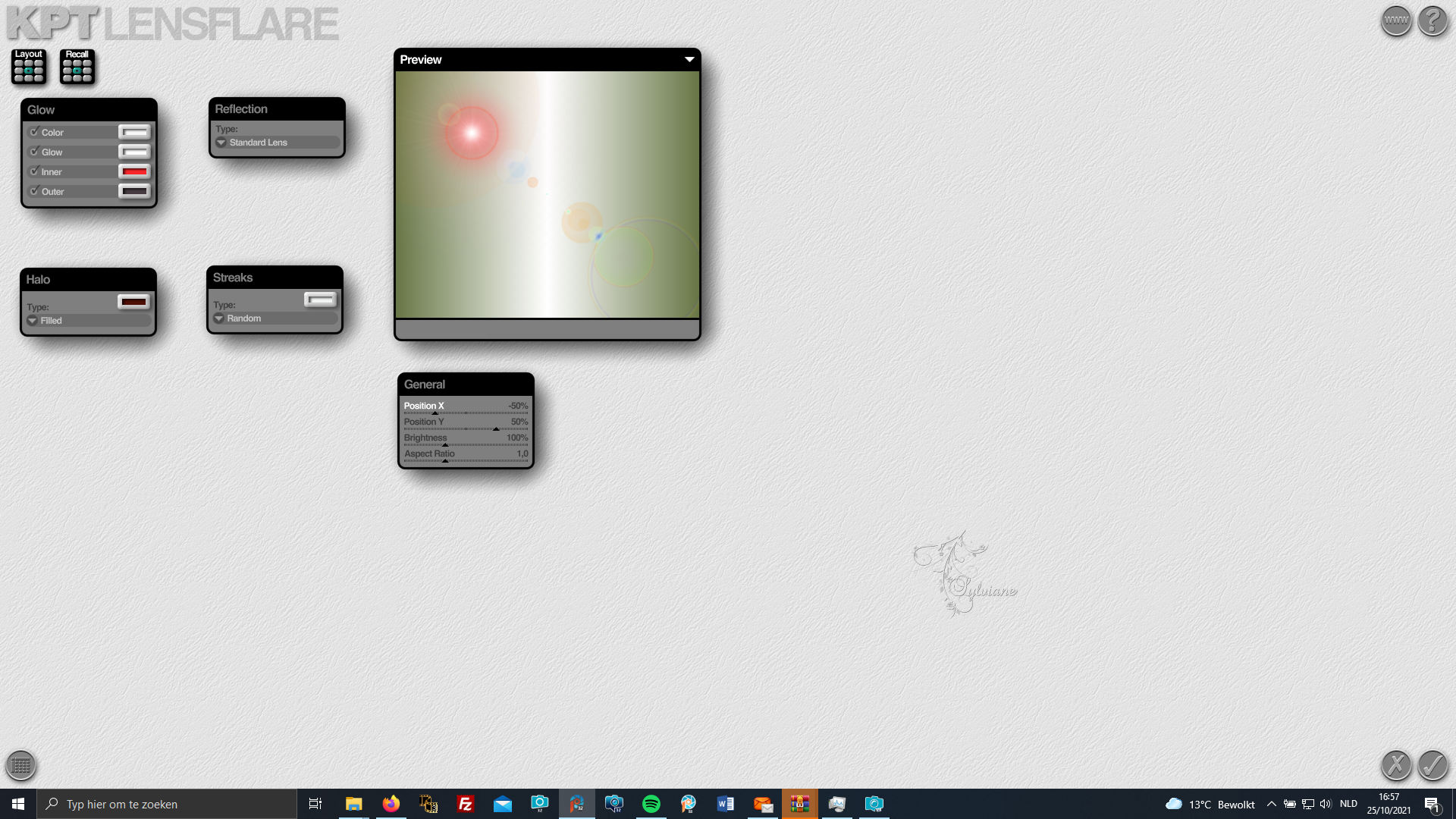Click the Halo panel title
Image resolution: width=1456 pixels, height=819 pixels.
coord(38,280)
